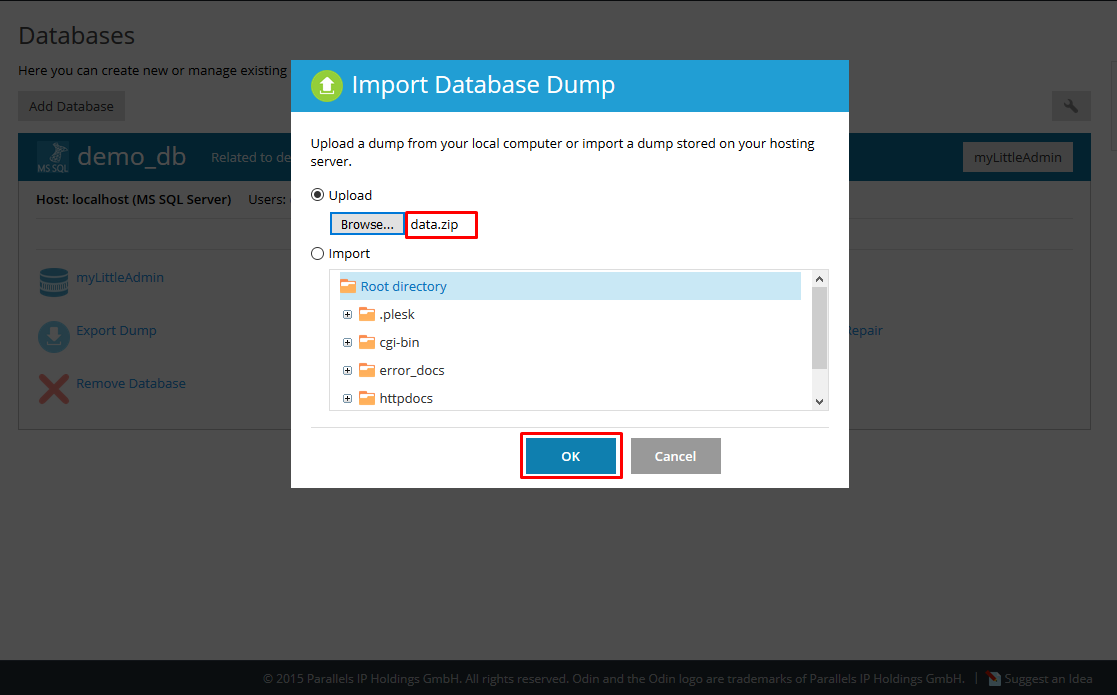1117x695 pixels.
Task: Click the Root directory folder icon
Action: [x=347, y=286]
